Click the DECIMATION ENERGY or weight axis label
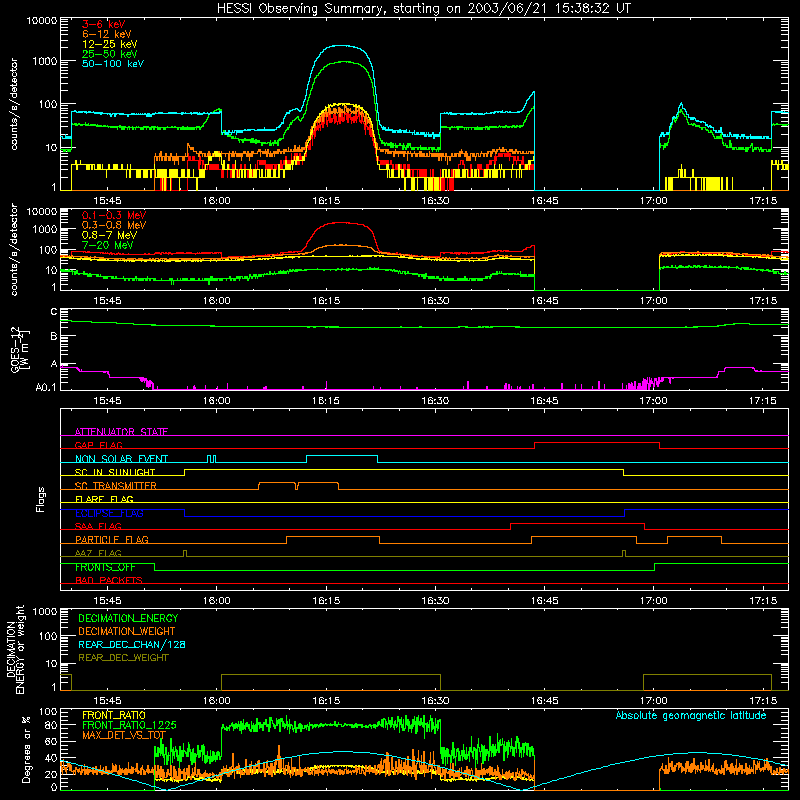The image size is (800, 800). [x=15, y=649]
